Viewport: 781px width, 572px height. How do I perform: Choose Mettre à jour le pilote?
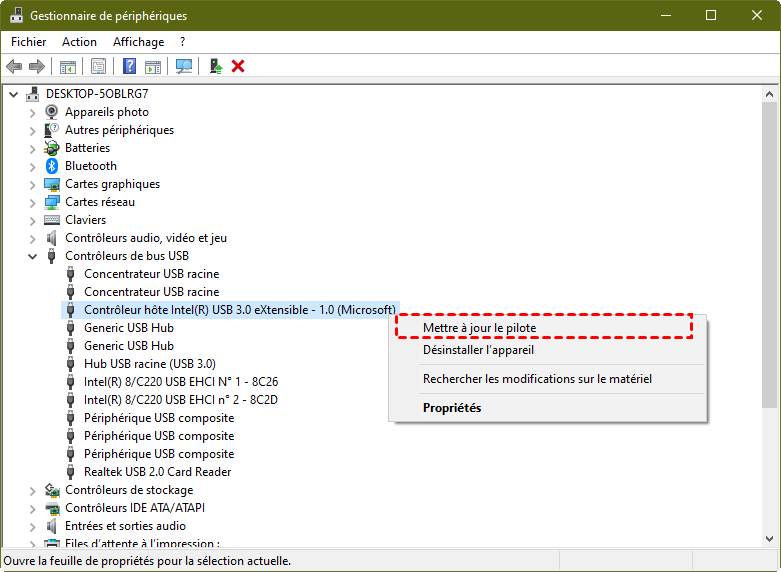[548, 328]
